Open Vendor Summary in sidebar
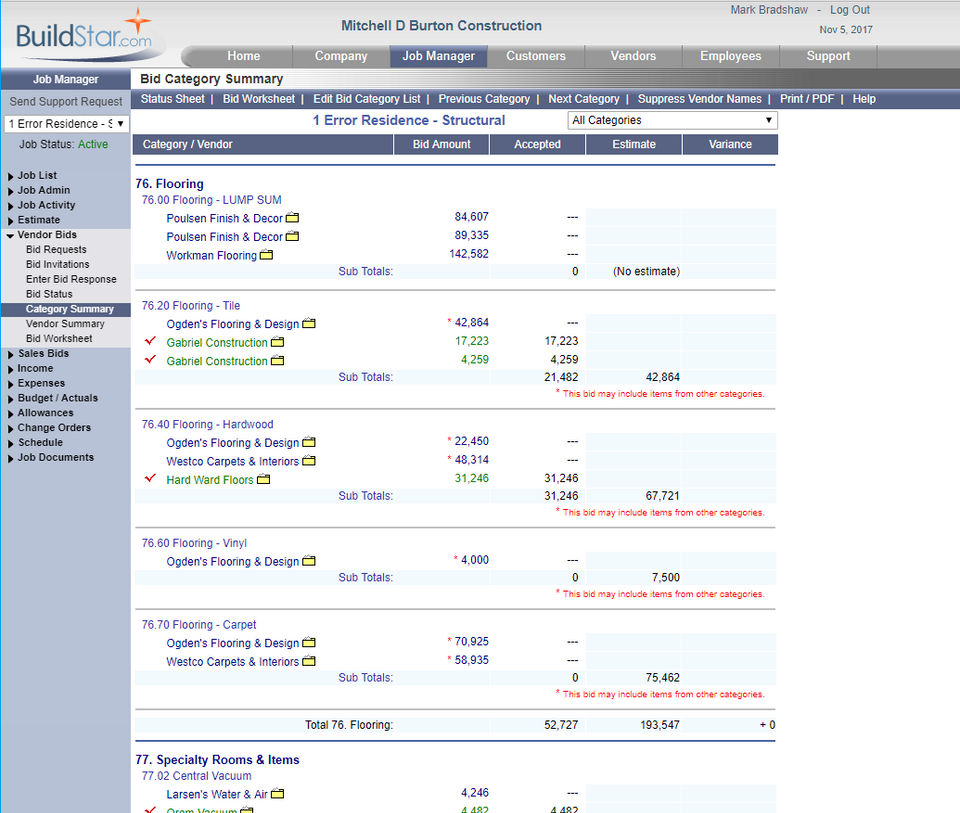 coord(65,323)
